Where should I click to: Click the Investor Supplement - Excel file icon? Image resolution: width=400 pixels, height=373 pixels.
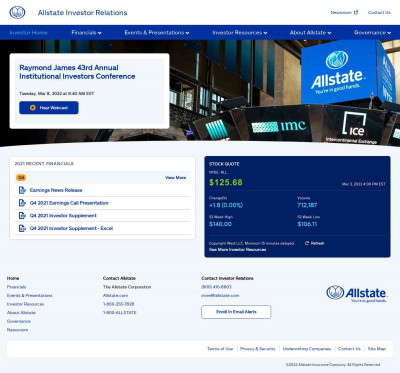pyautogui.click(x=22, y=228)
